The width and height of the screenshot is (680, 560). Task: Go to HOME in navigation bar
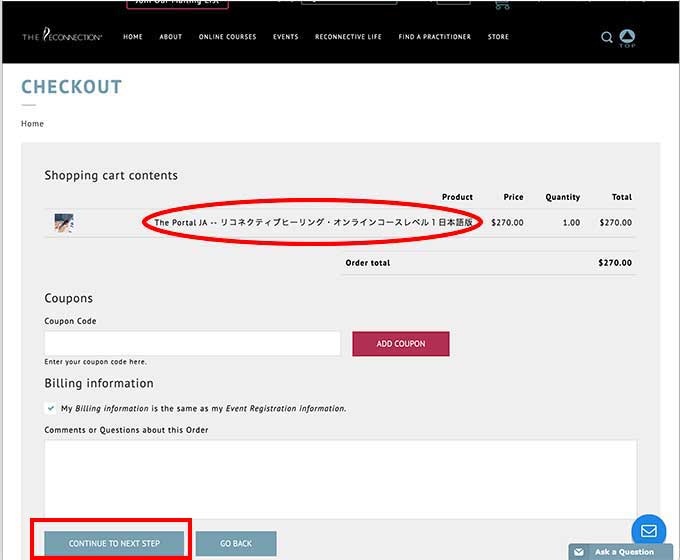(133, 37)
